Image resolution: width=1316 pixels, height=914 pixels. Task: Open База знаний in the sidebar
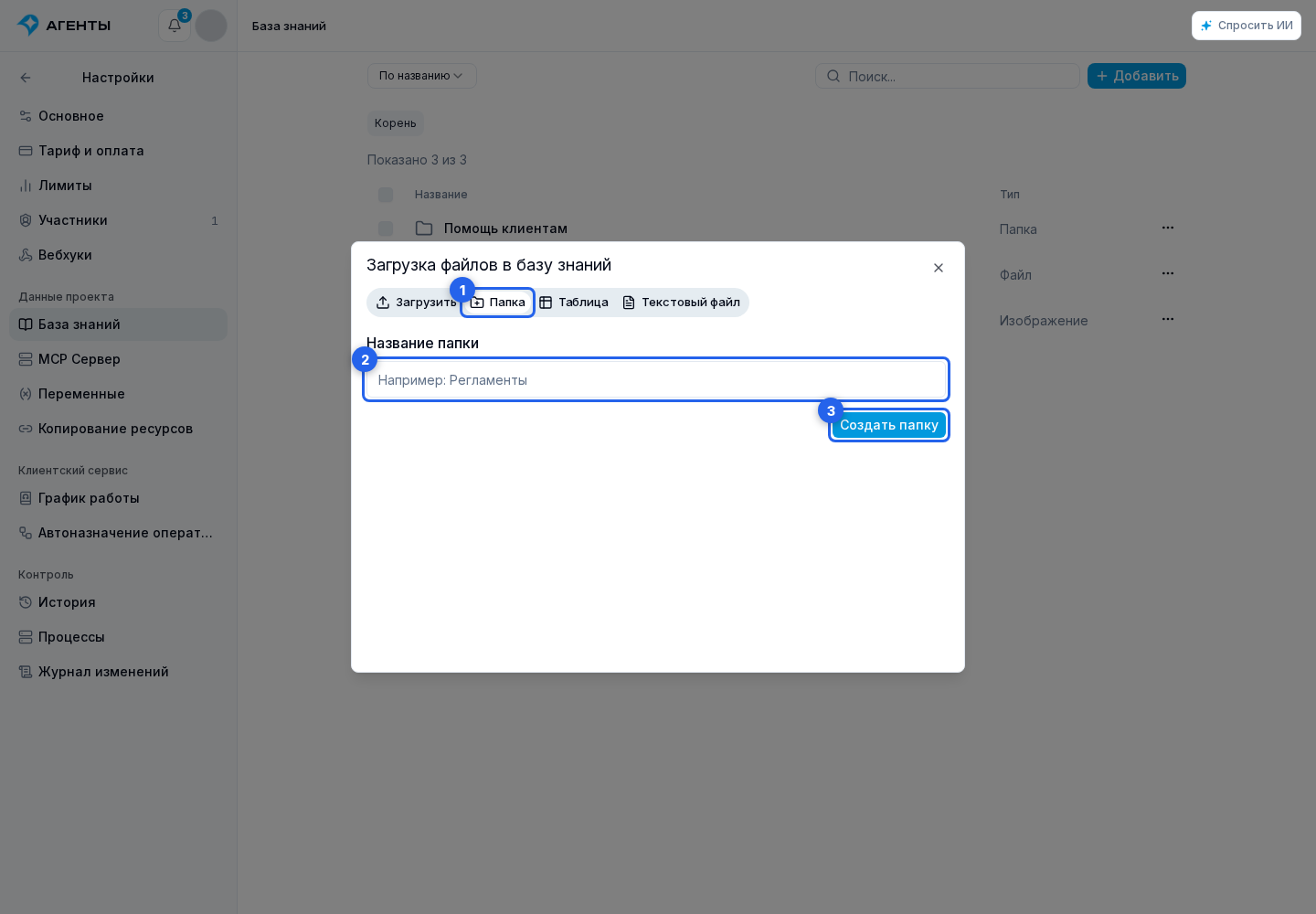point(119,324)
